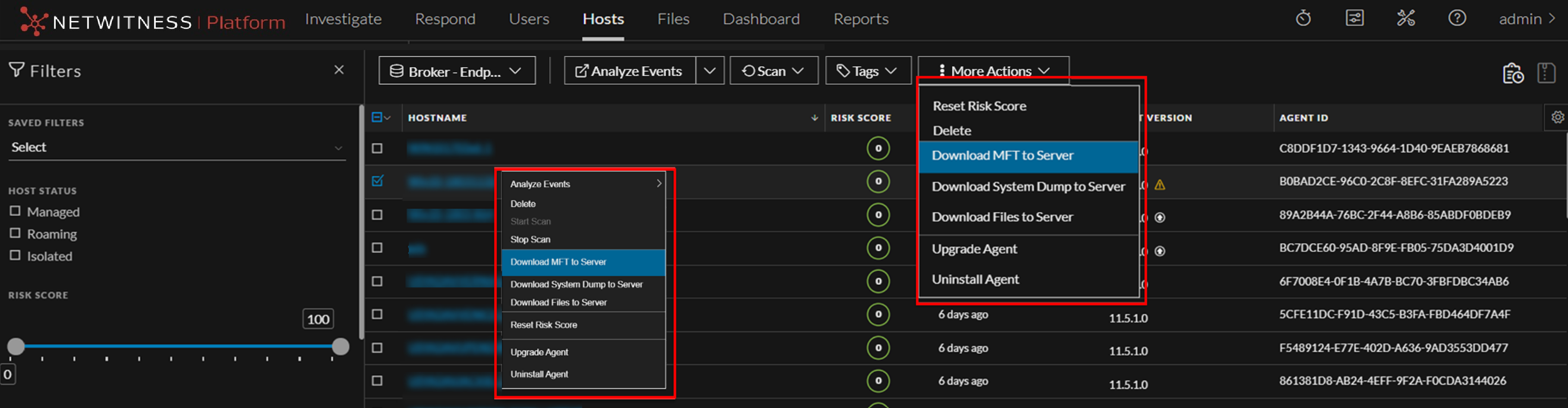Expand the Saved Filters Select dropdown
Image resolution: width=1568 pixels, height=408 pixels.
click(176, 148)
